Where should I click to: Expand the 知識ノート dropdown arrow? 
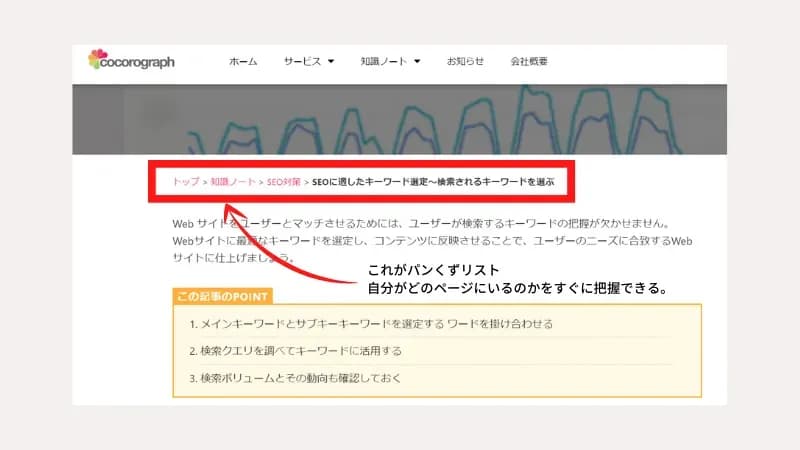(x=417, y=61)
